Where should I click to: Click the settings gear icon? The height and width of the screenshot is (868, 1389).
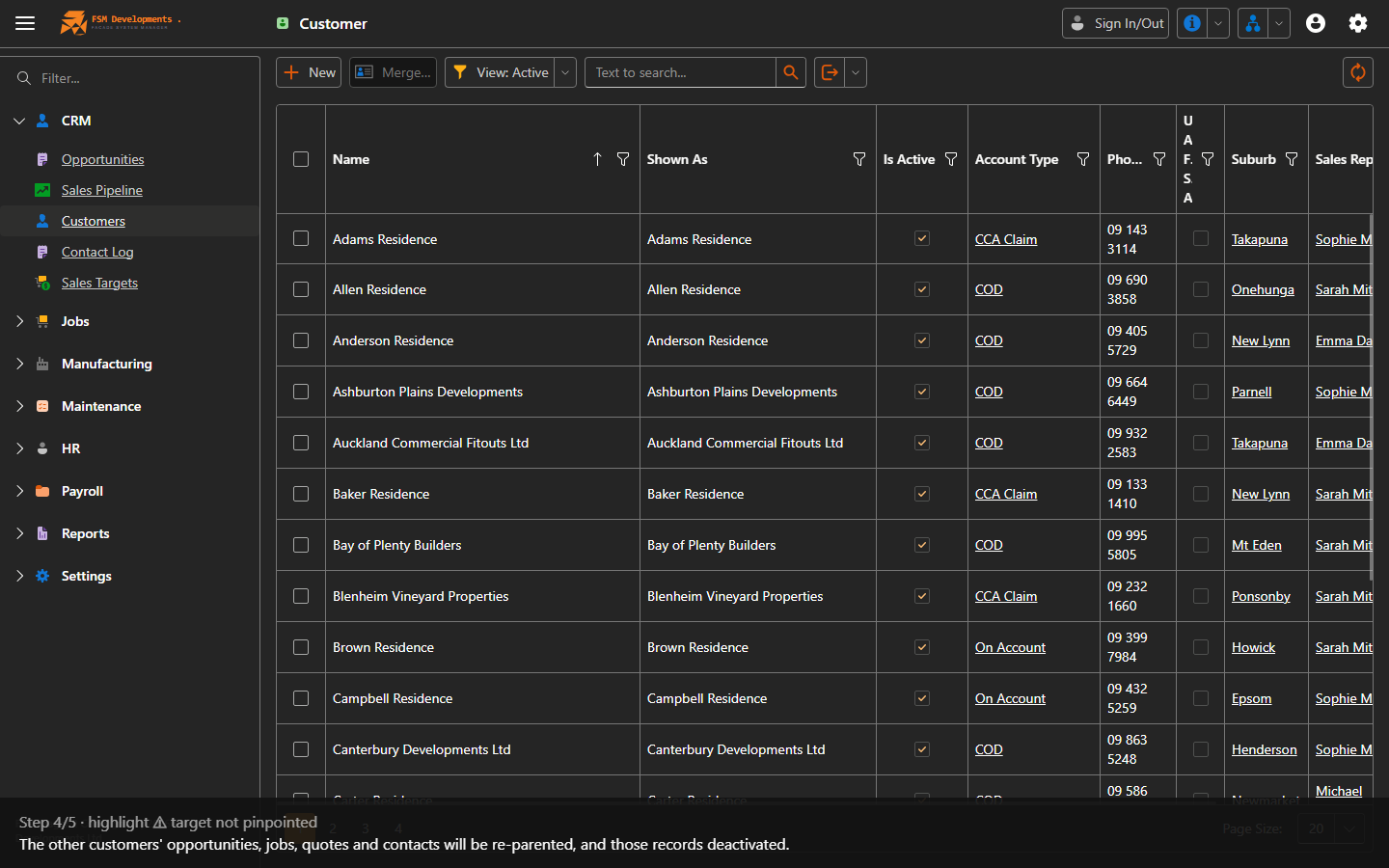1358,23
